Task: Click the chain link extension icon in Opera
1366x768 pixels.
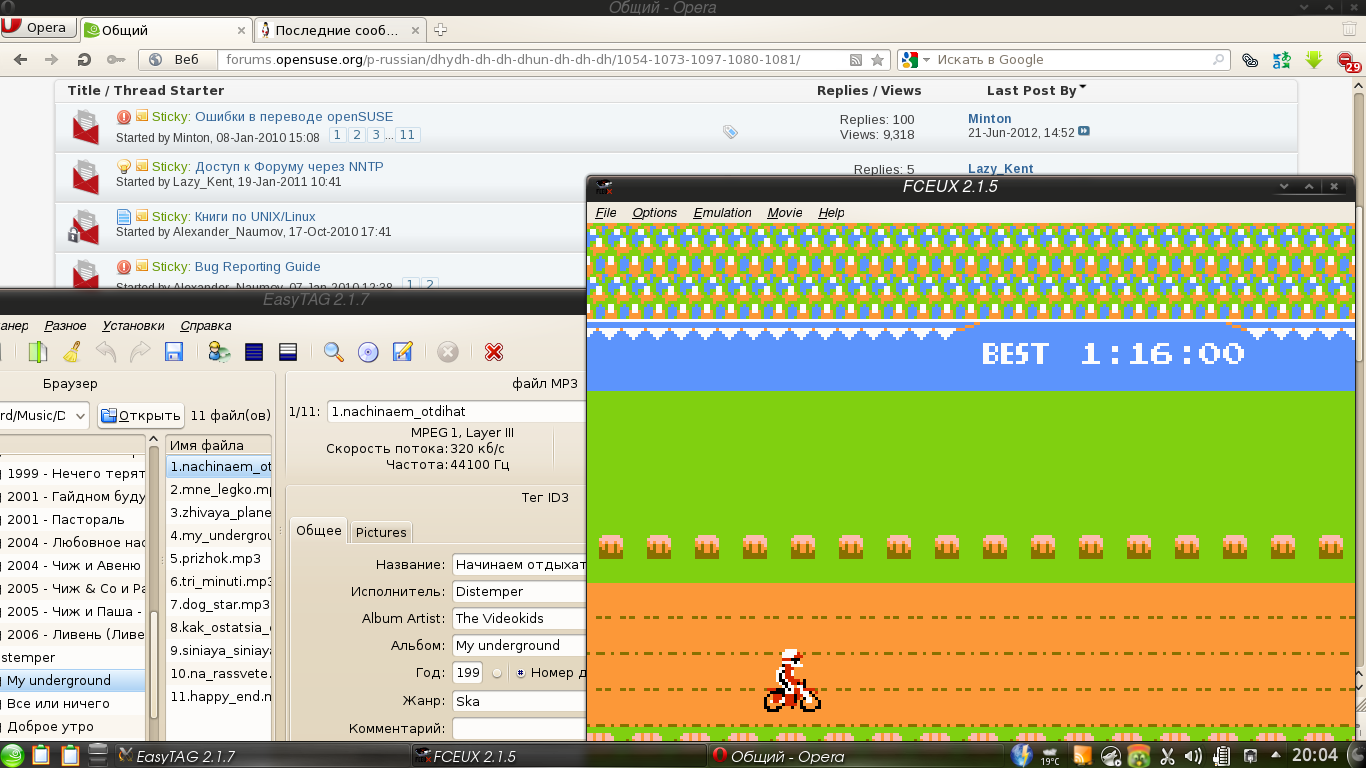Action: [1249, 60]
